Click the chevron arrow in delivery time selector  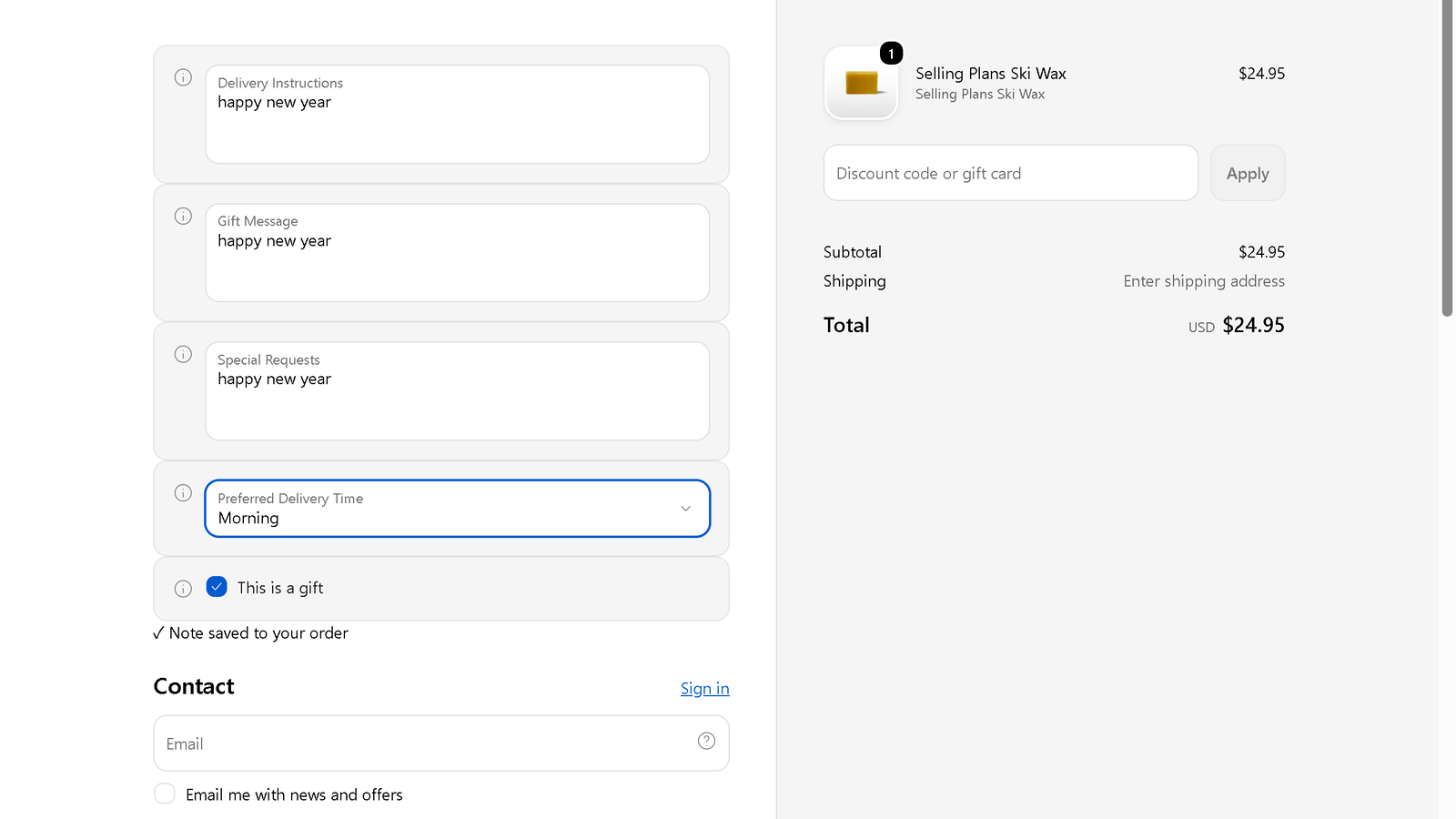click(x=686, y=509)
